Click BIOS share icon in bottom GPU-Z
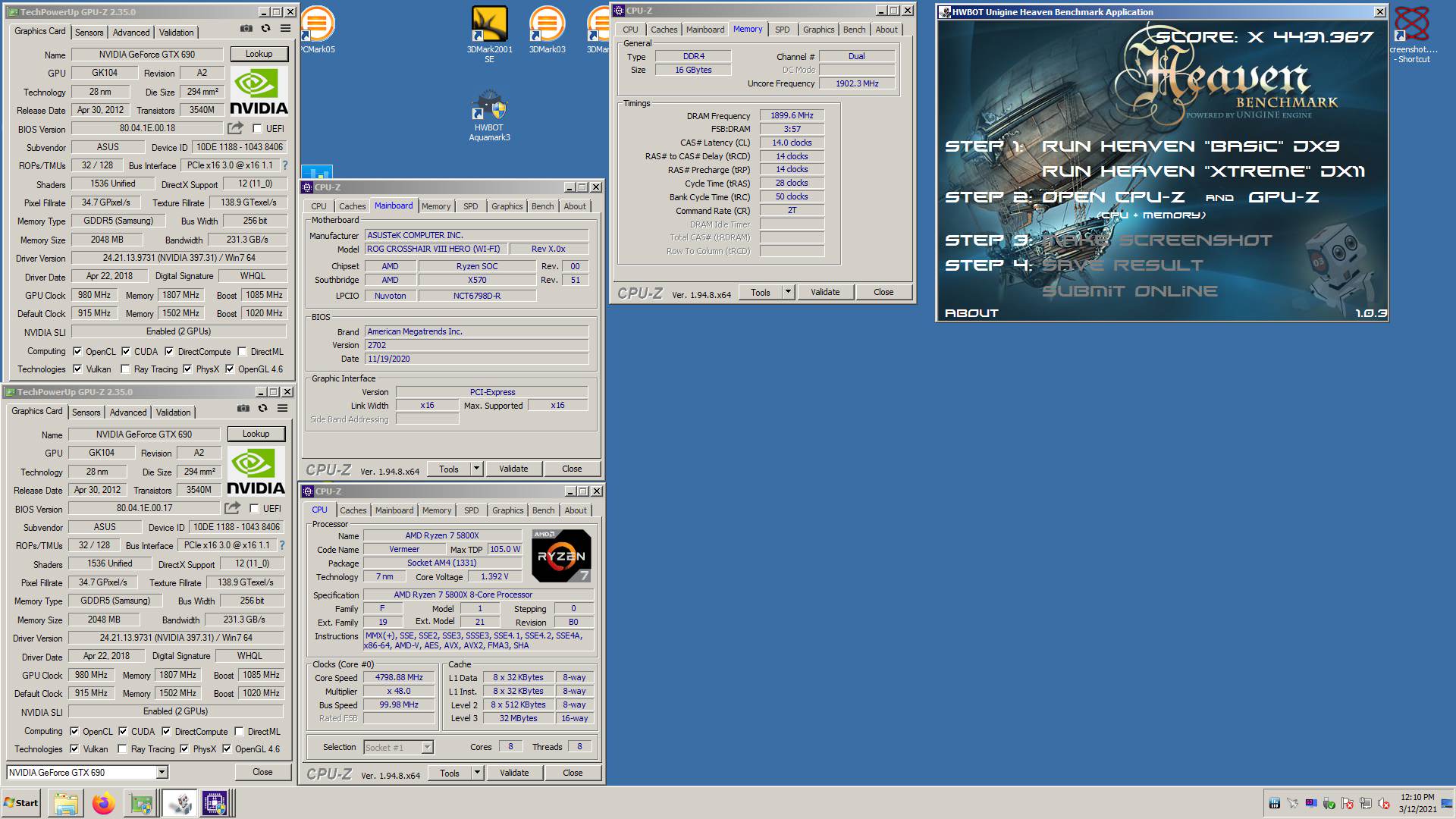The image size is (1456, 819). point(232,508)
